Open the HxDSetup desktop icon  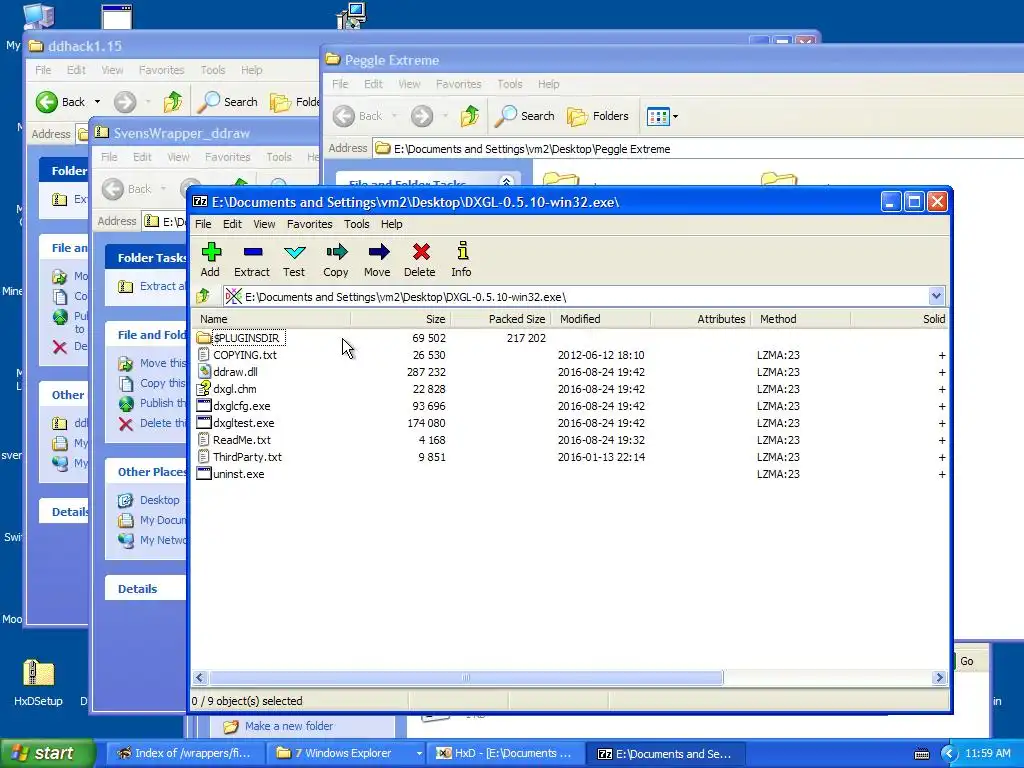point(39,683)
